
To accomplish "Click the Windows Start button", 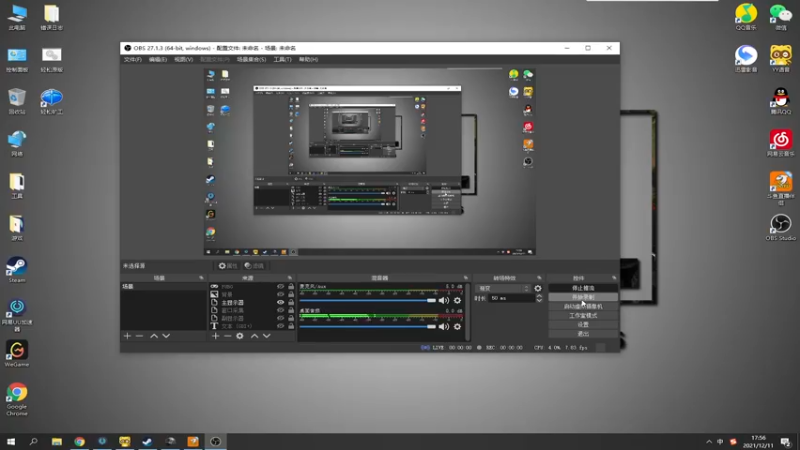I will point(11,441).
